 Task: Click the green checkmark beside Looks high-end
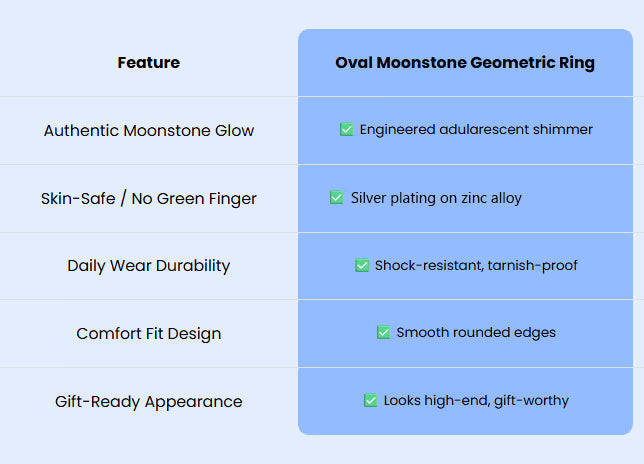370,400
